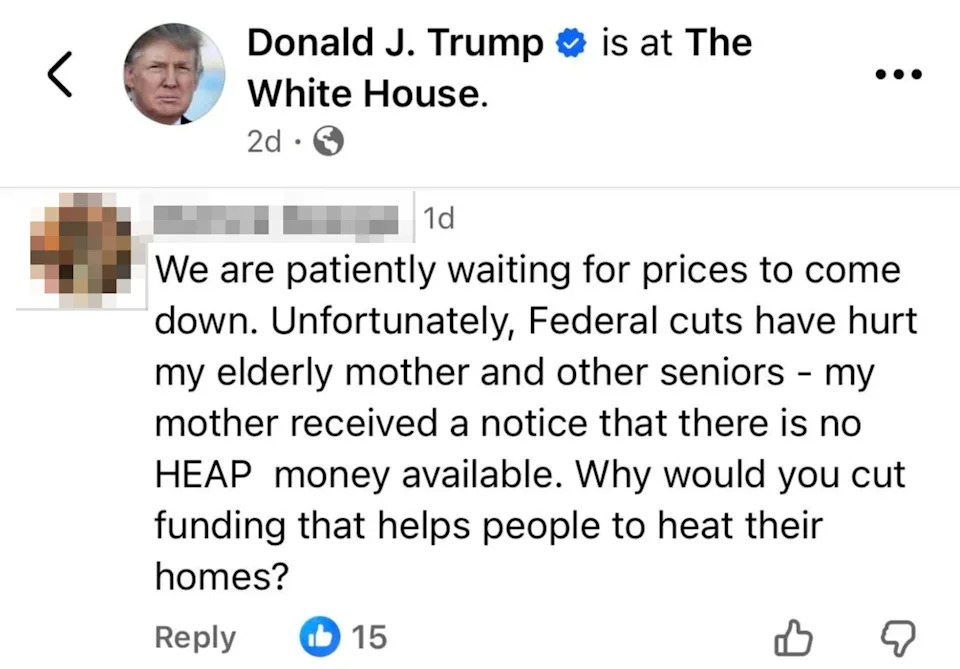Dislike the comment with the thumbs-down icon
This screenshot has height=669, width=960.
click(x=899, y=637)
